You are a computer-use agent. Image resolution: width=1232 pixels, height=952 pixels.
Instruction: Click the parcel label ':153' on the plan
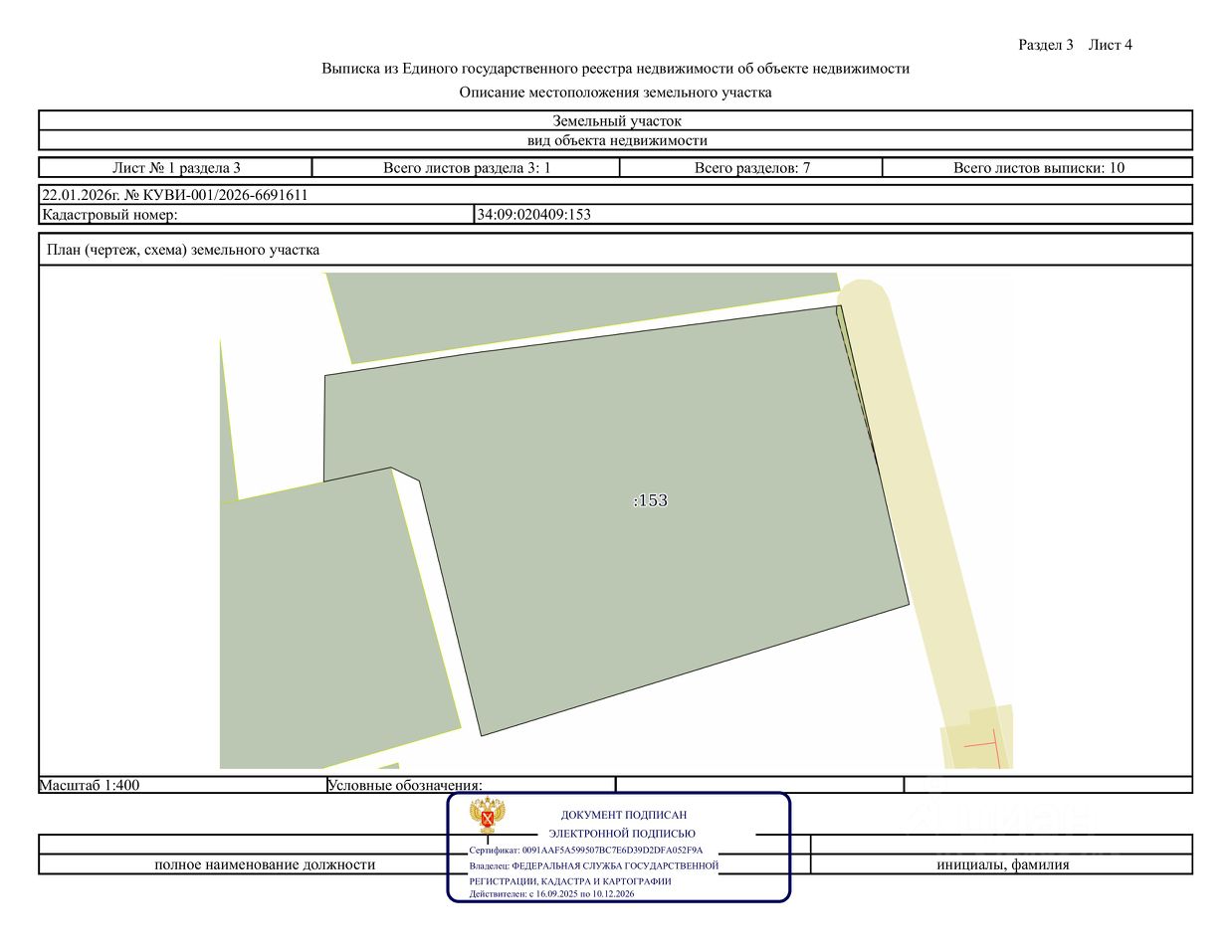(x=650, y=500)
